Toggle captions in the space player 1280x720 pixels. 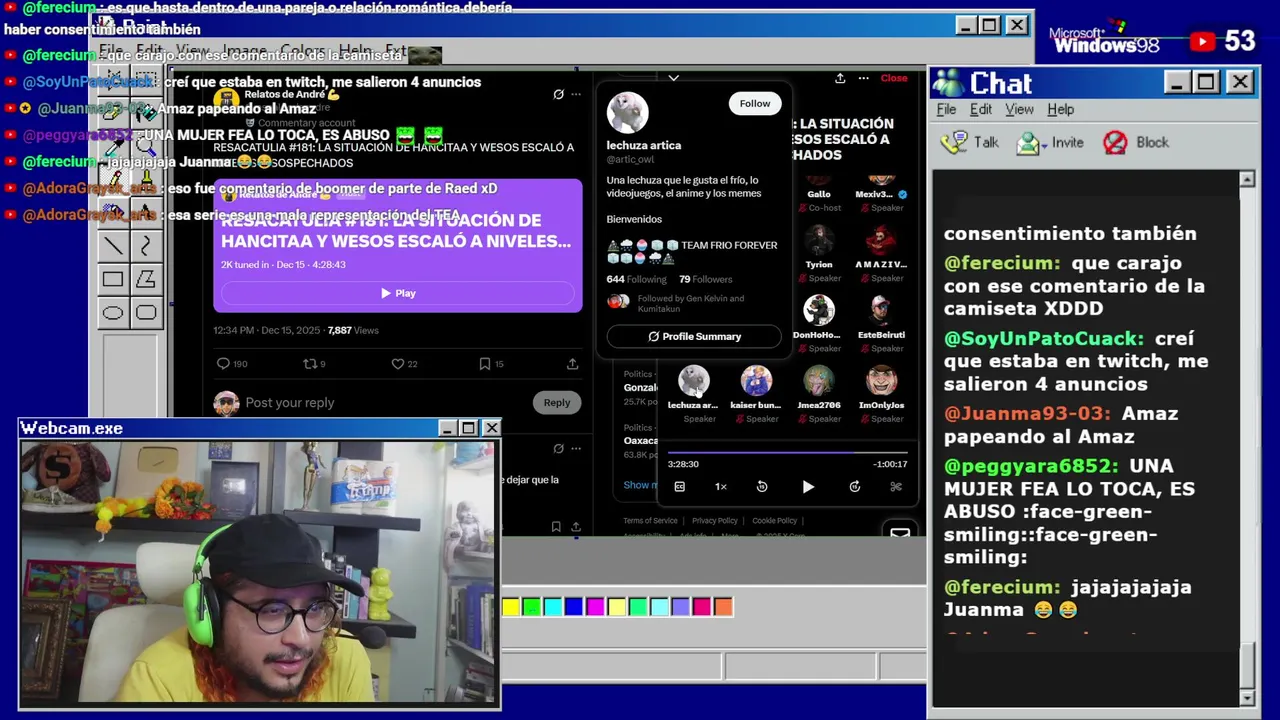click(x=679, y=487)
